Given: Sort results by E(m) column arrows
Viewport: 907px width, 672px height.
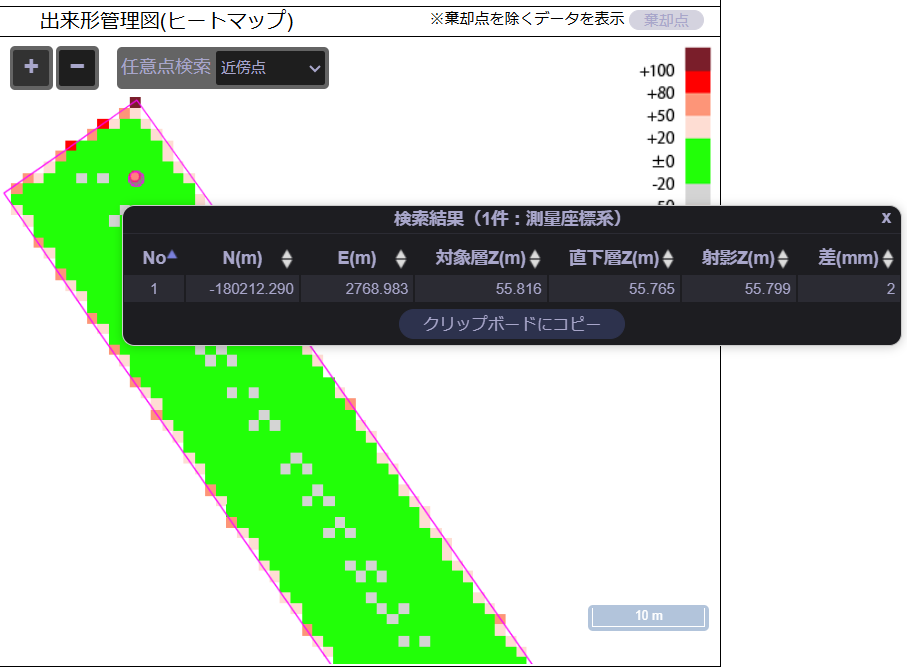Looking at the screenshot, I should [x=401, y=259].
